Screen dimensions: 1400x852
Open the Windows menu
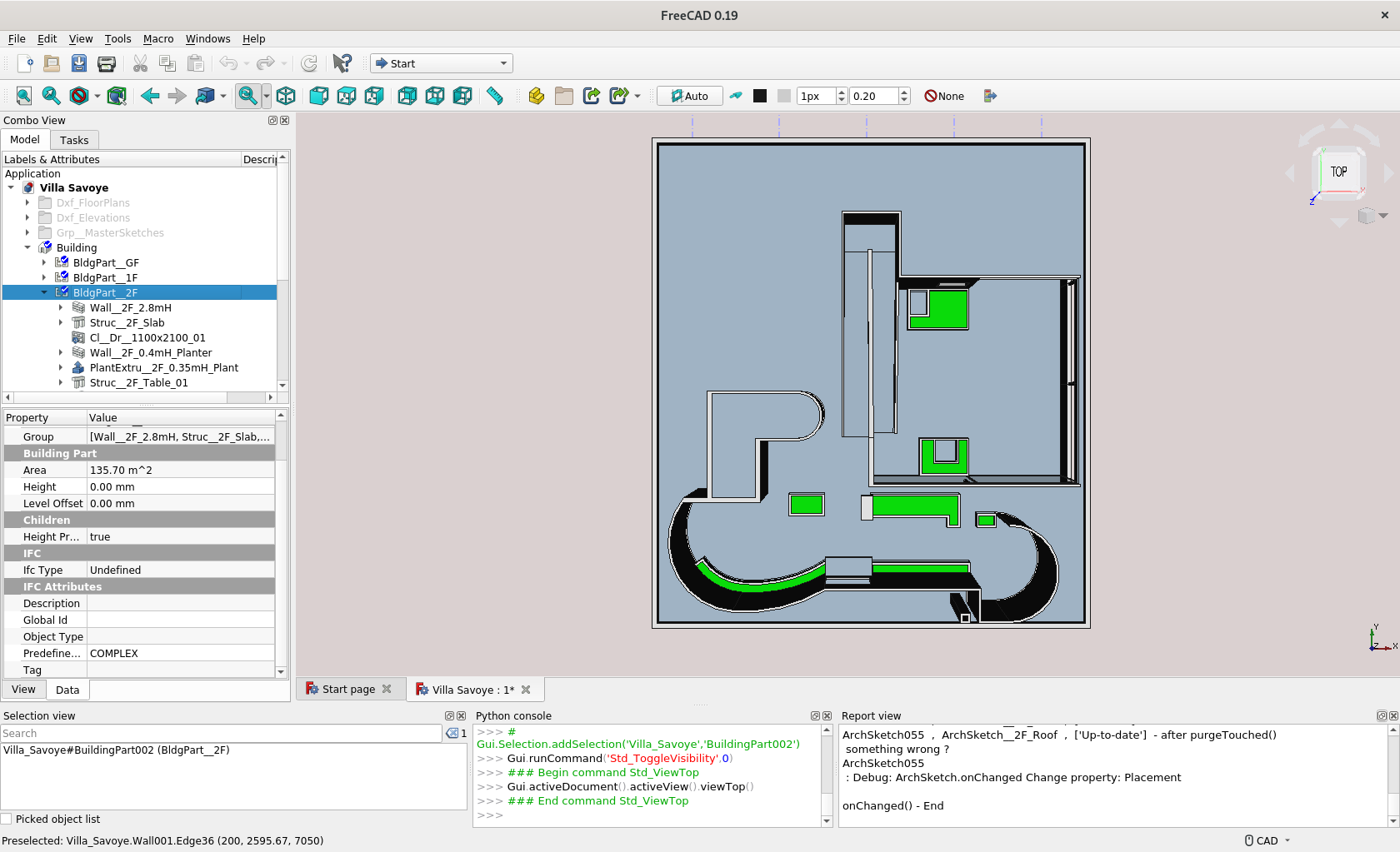pyautogui.click(x=207, y=38)
